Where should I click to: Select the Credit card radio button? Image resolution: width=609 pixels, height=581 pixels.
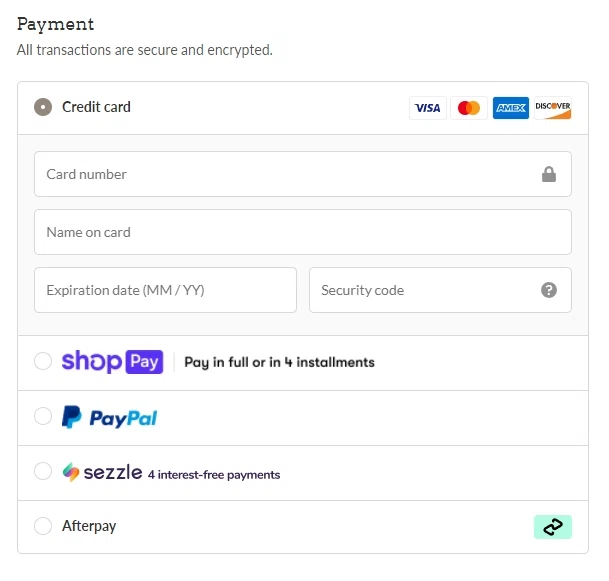coord(43,107)
